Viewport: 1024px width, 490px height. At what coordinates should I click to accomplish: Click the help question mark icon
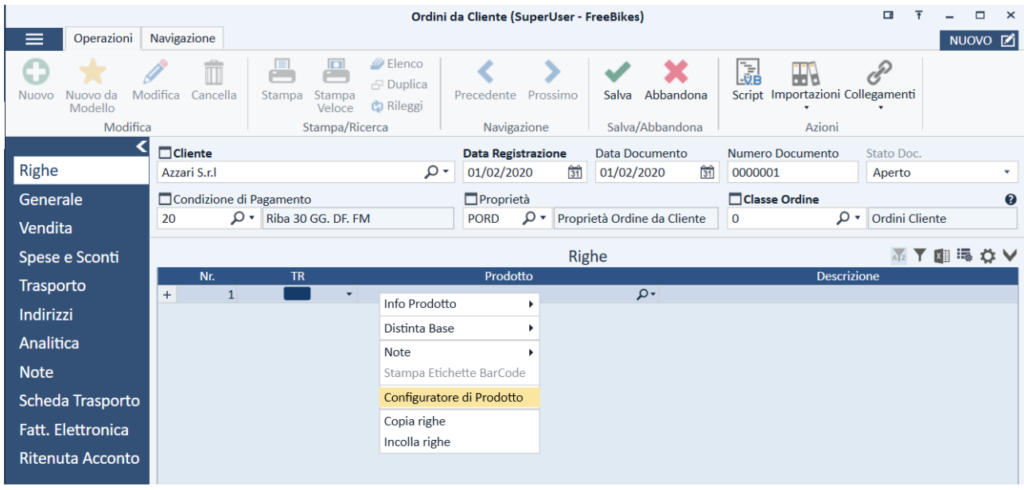point(1011,199)
